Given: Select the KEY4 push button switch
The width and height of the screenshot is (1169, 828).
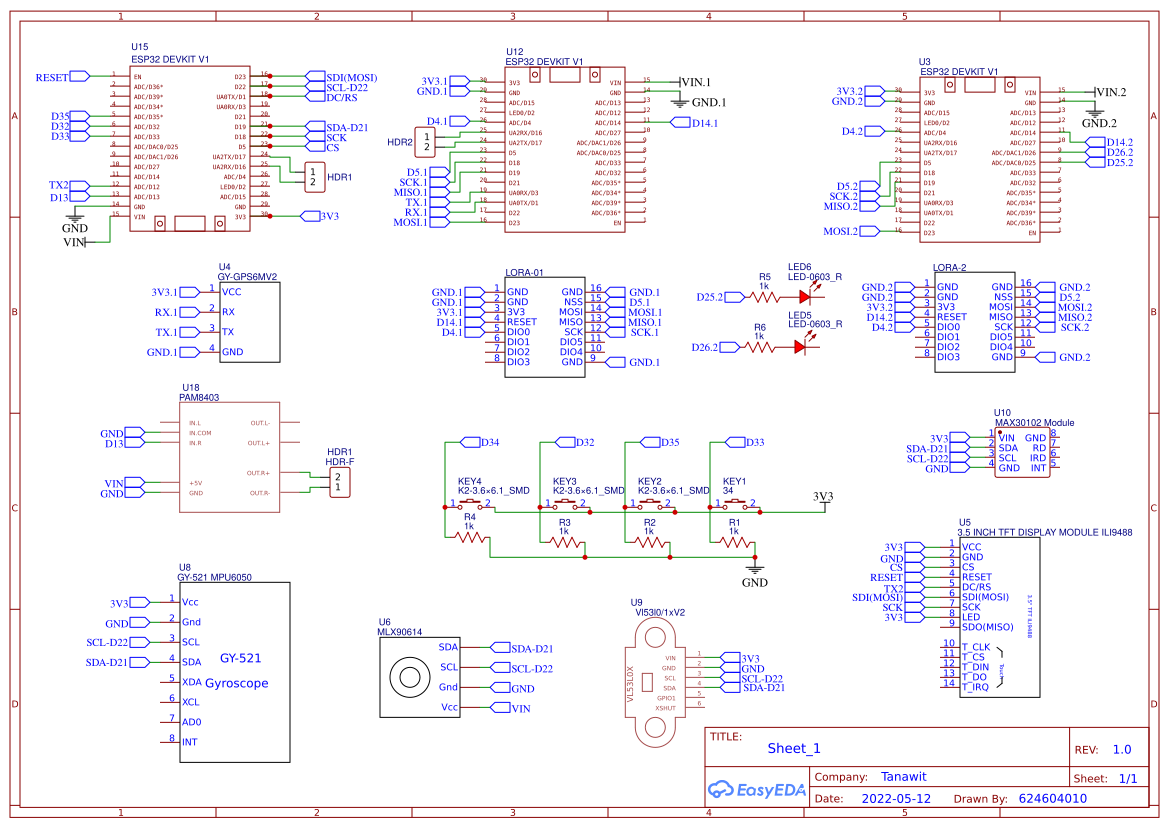Looking at the screenshot, I should [x=470, y=505].
